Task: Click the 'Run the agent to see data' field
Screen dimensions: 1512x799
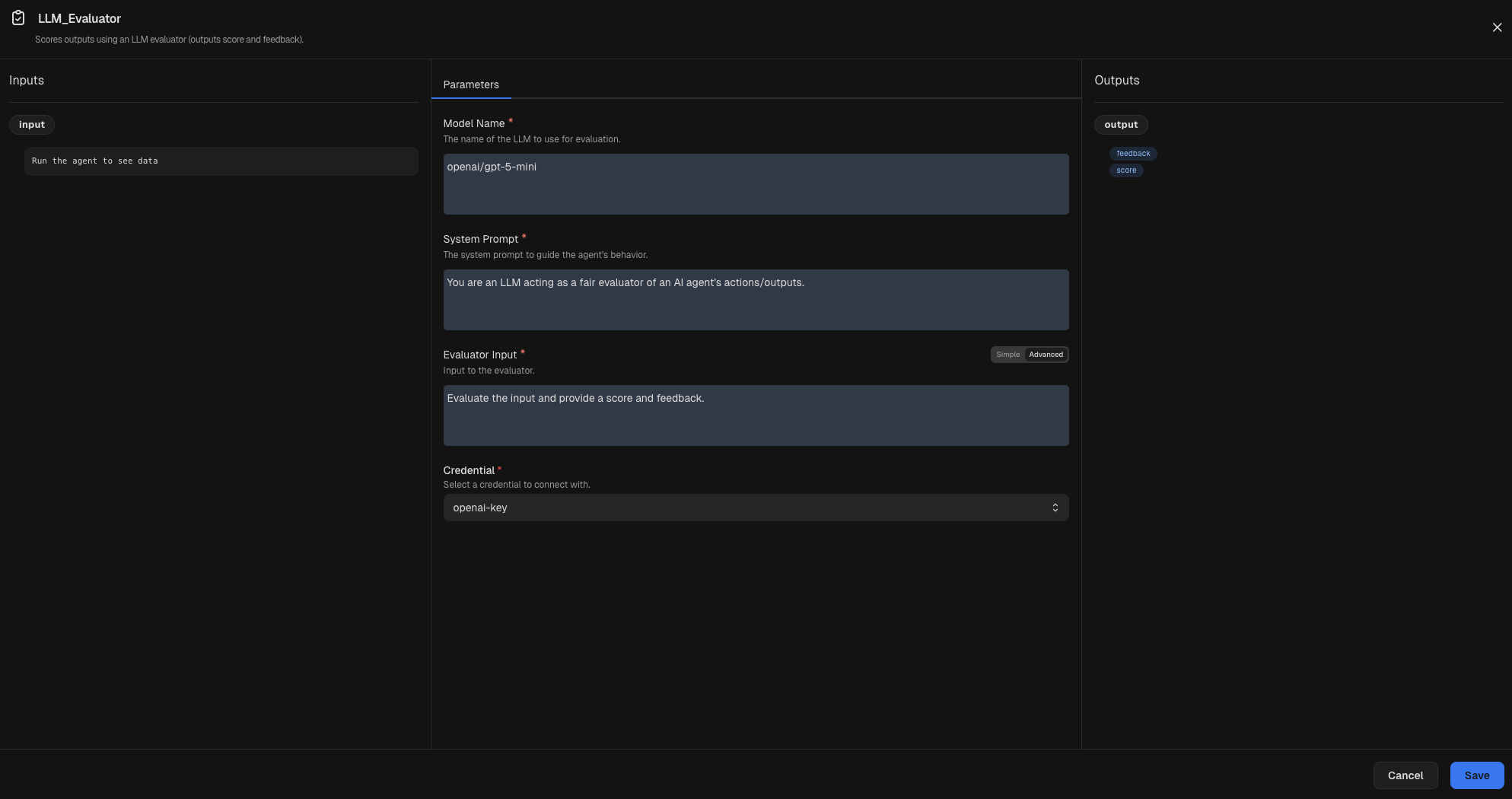Action: [x=220, y=161]
